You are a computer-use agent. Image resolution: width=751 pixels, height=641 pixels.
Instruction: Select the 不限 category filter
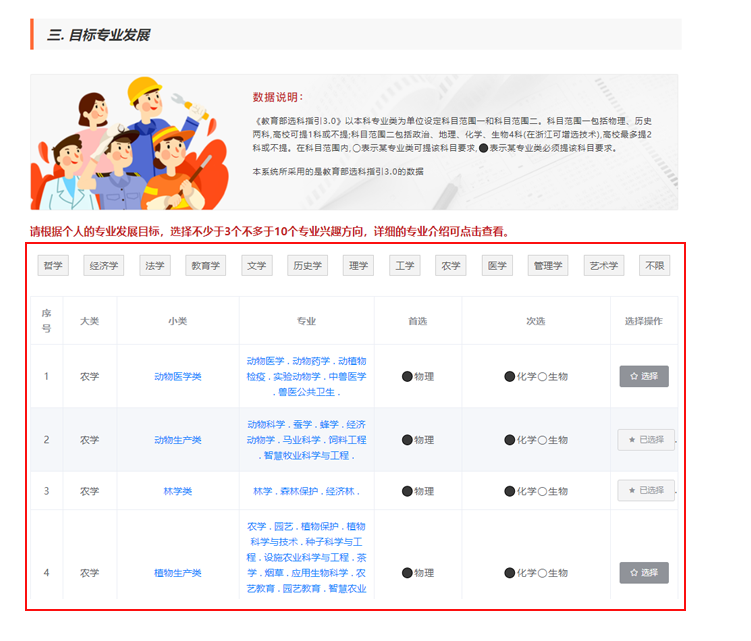pyautogui.click(x=654, y=266)
